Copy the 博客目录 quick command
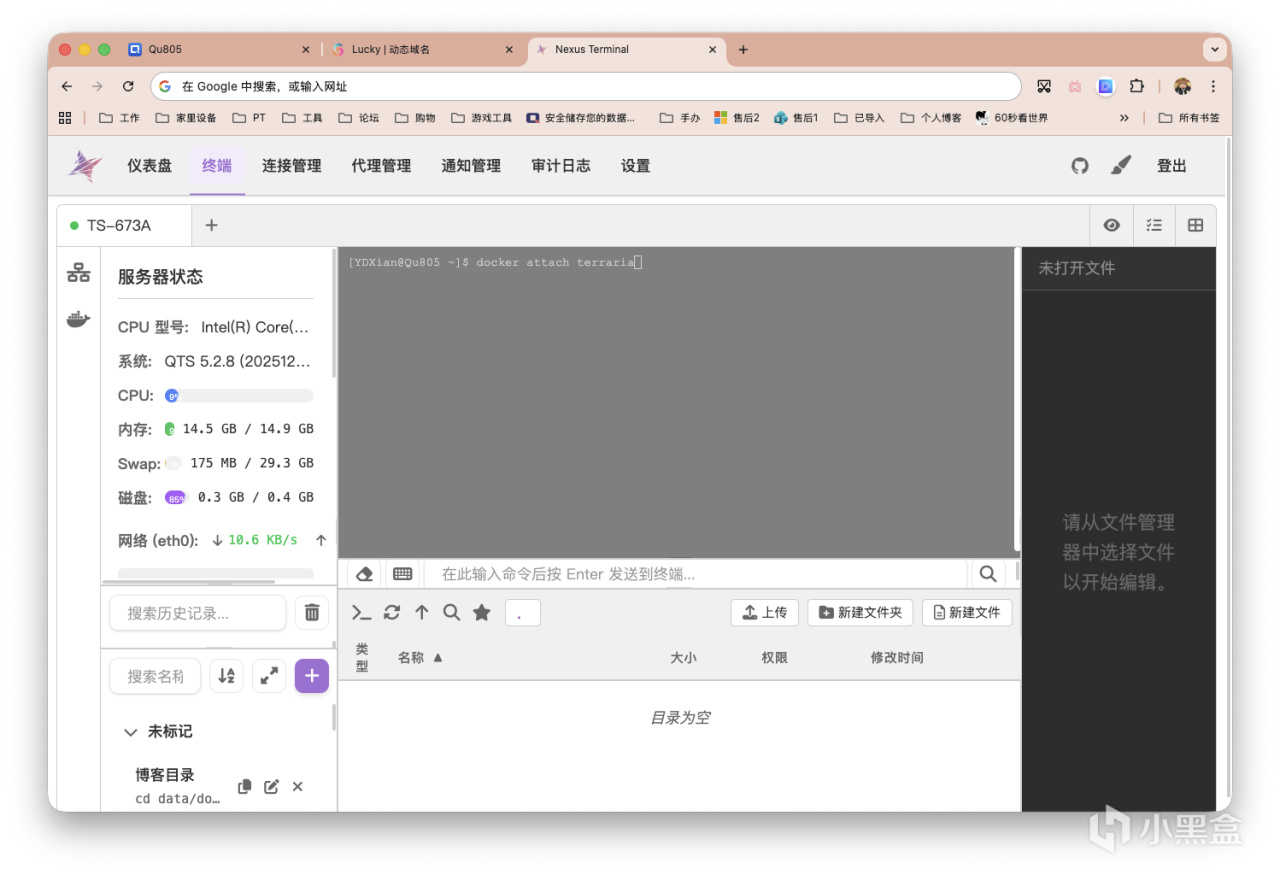Screen dimensions: 1280x875 (244, 787)
